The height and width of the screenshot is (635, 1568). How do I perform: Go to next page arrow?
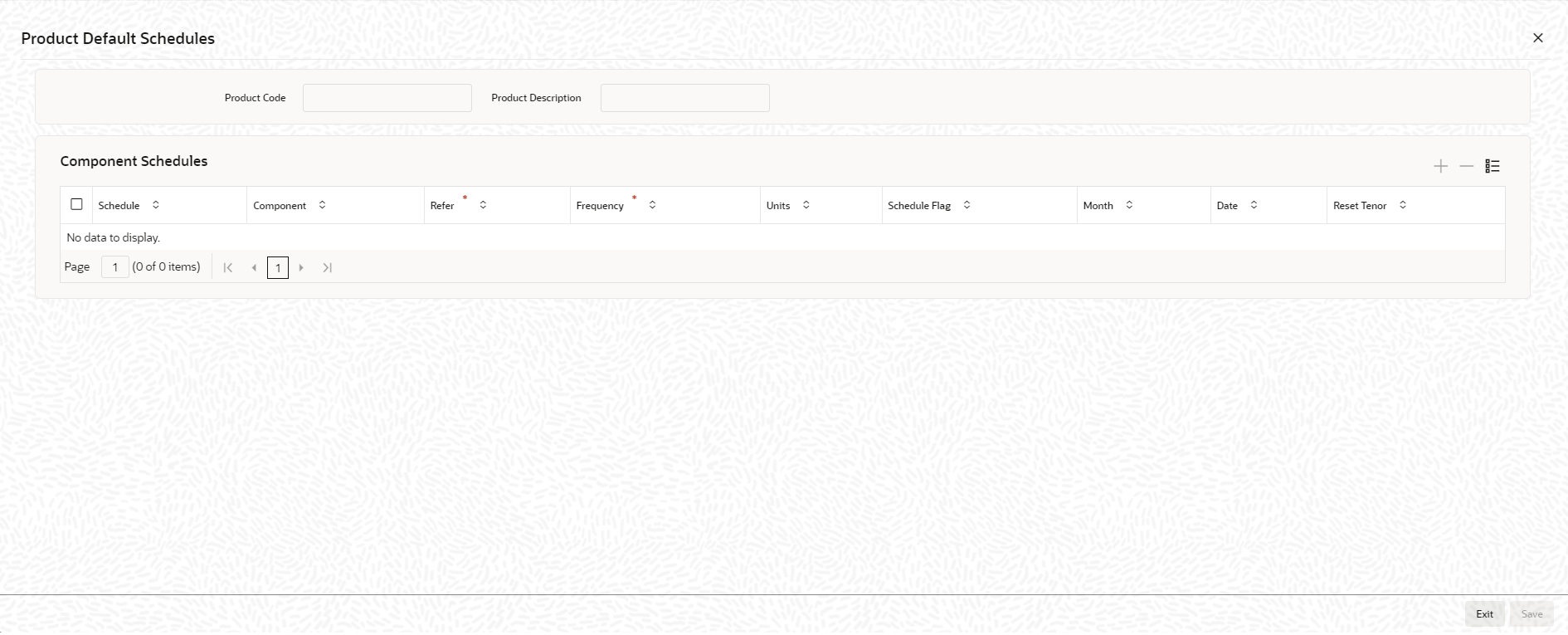pyautogui.click(x=301, y=267)
